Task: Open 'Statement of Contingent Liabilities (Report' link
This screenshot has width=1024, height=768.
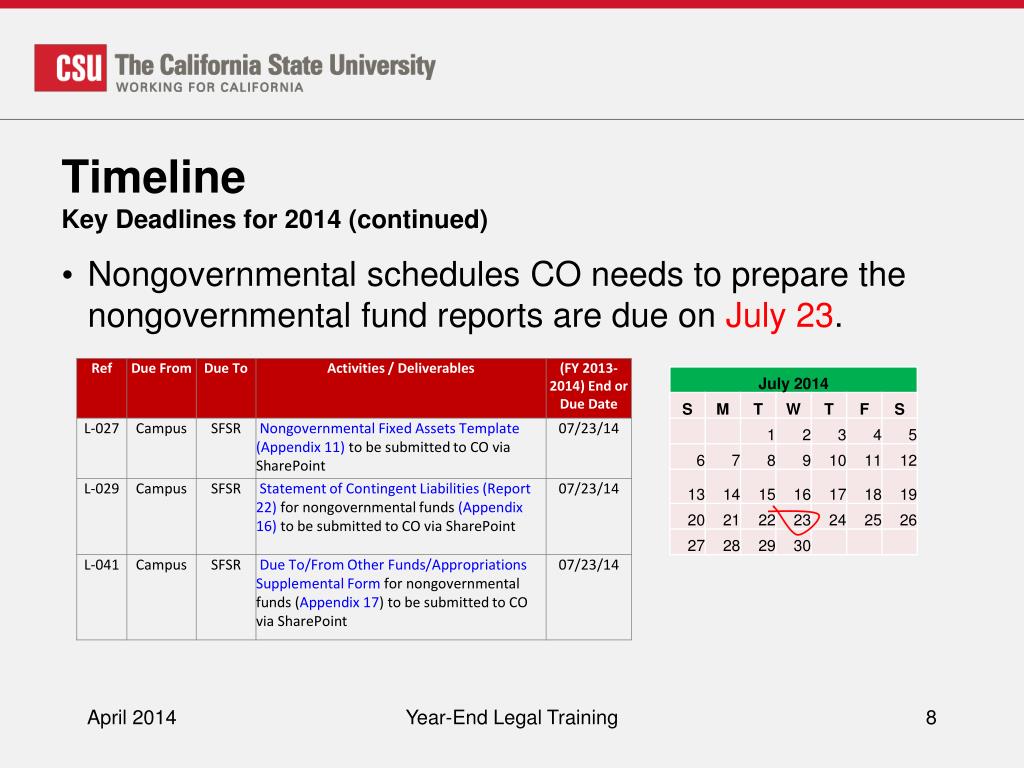Action: (x=394, y=488)
